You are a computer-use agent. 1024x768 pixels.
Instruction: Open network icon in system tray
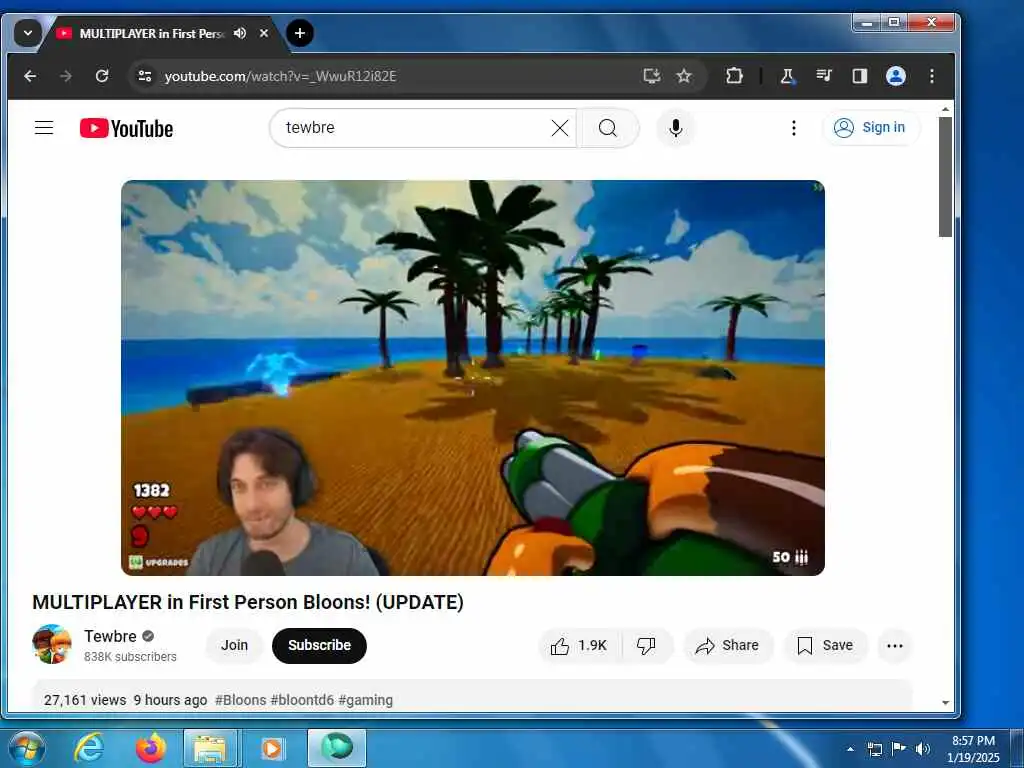point(874,749)
